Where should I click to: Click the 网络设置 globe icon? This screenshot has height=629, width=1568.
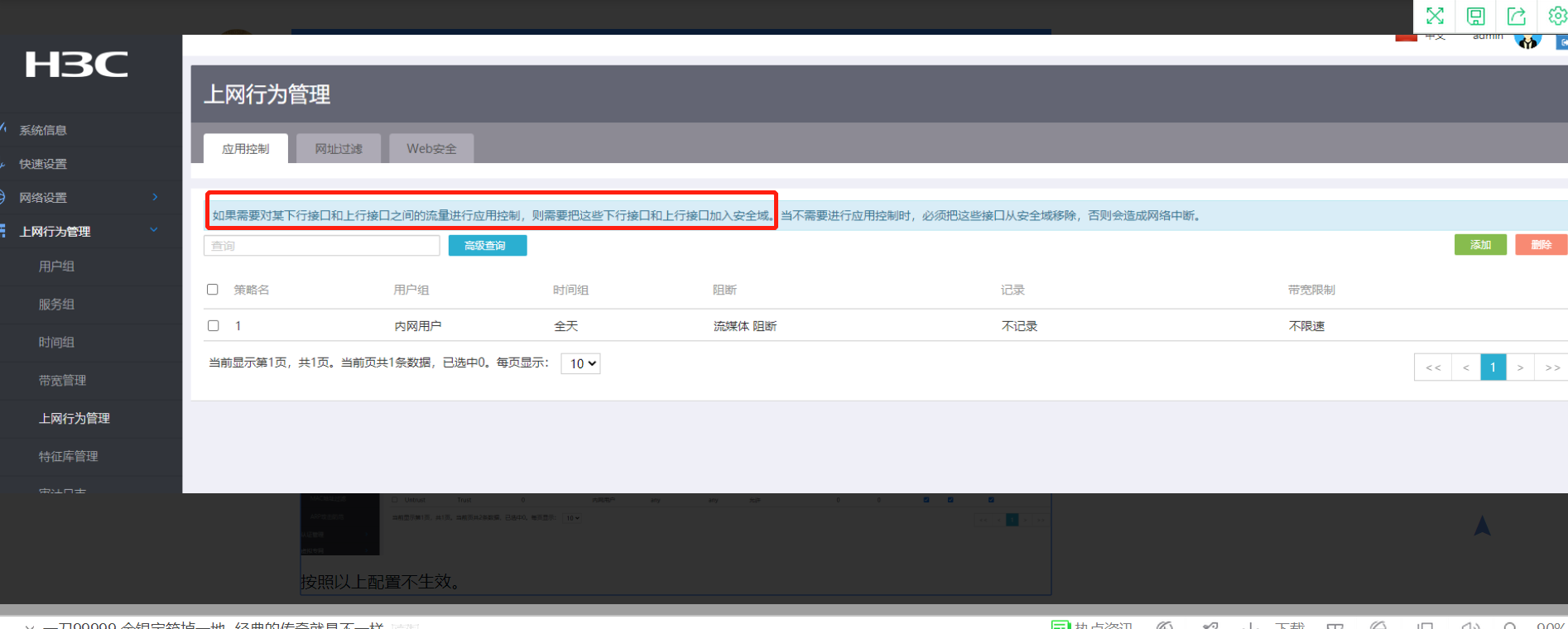tap(2, 197)
